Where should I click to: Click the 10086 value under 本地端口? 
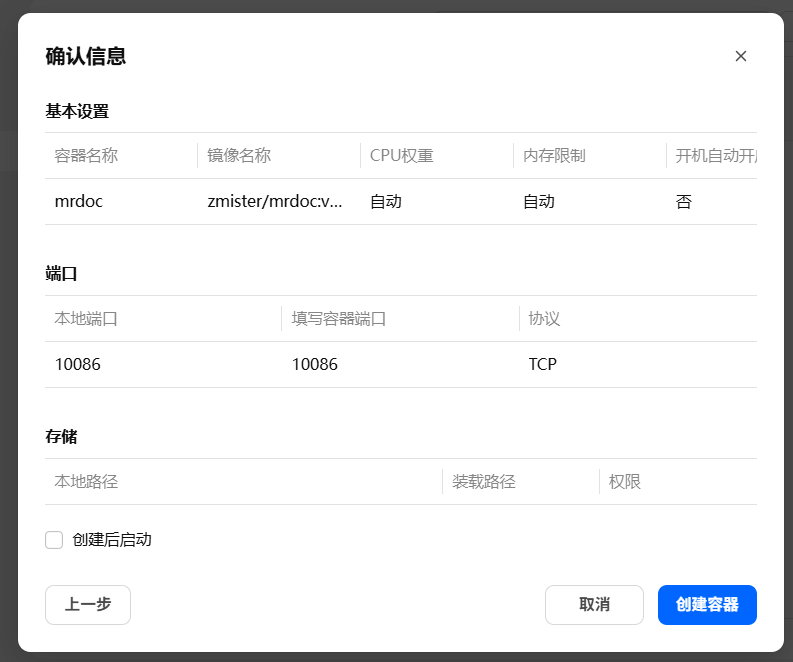click(x=78, y=364)
